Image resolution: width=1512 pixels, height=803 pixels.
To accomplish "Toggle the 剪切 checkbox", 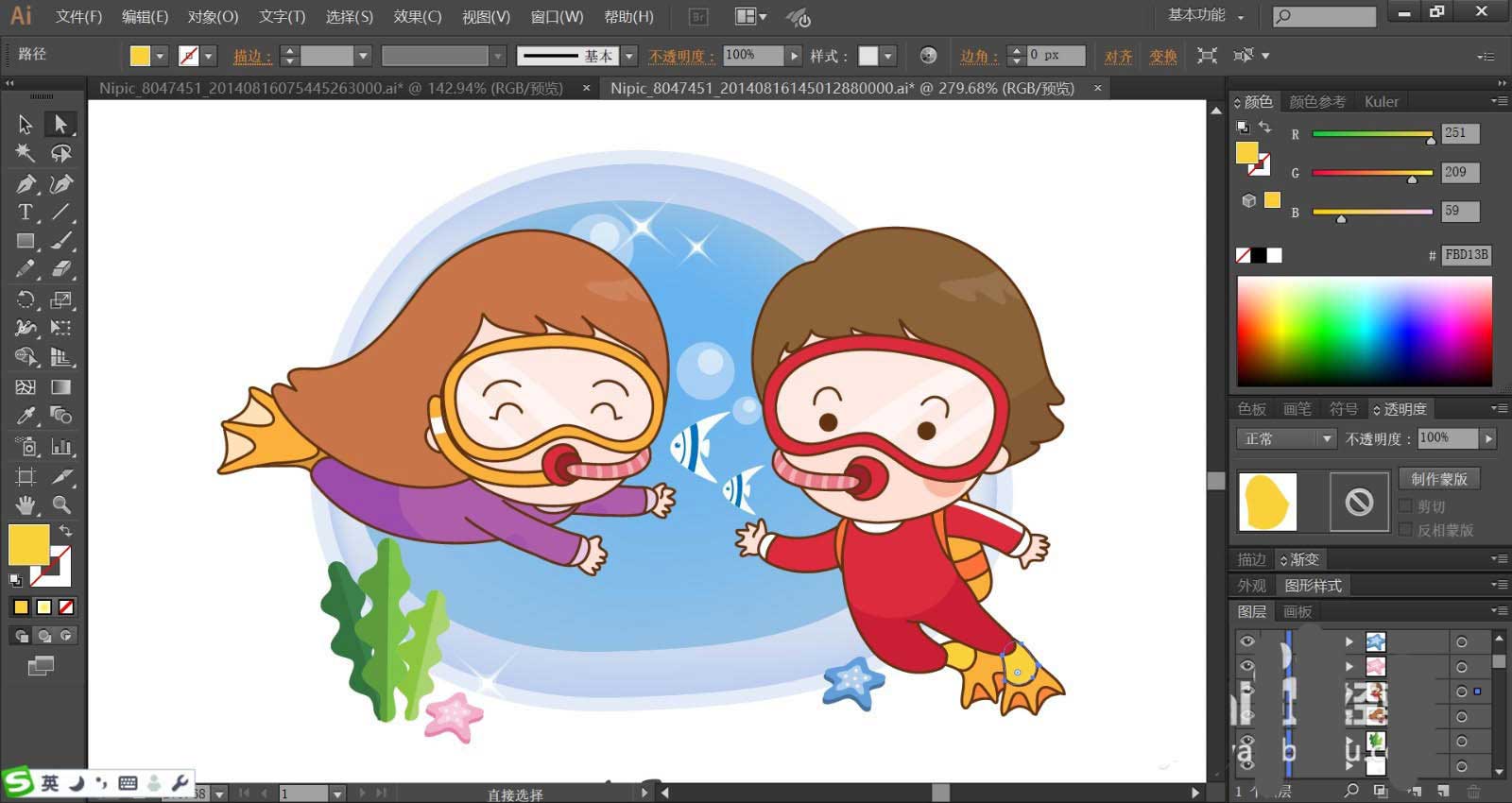I will click(x=1405, y=506).
